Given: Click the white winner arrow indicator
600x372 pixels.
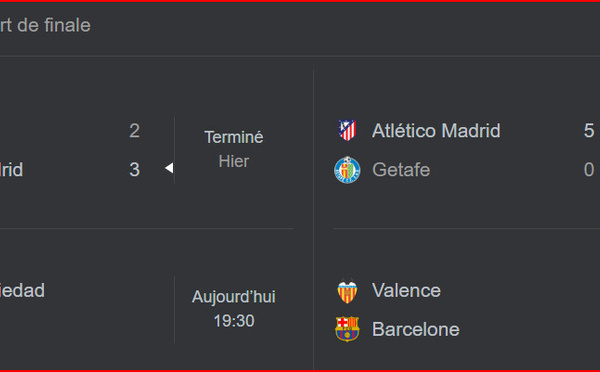Looking at the screenshot, I should (169, 168).
